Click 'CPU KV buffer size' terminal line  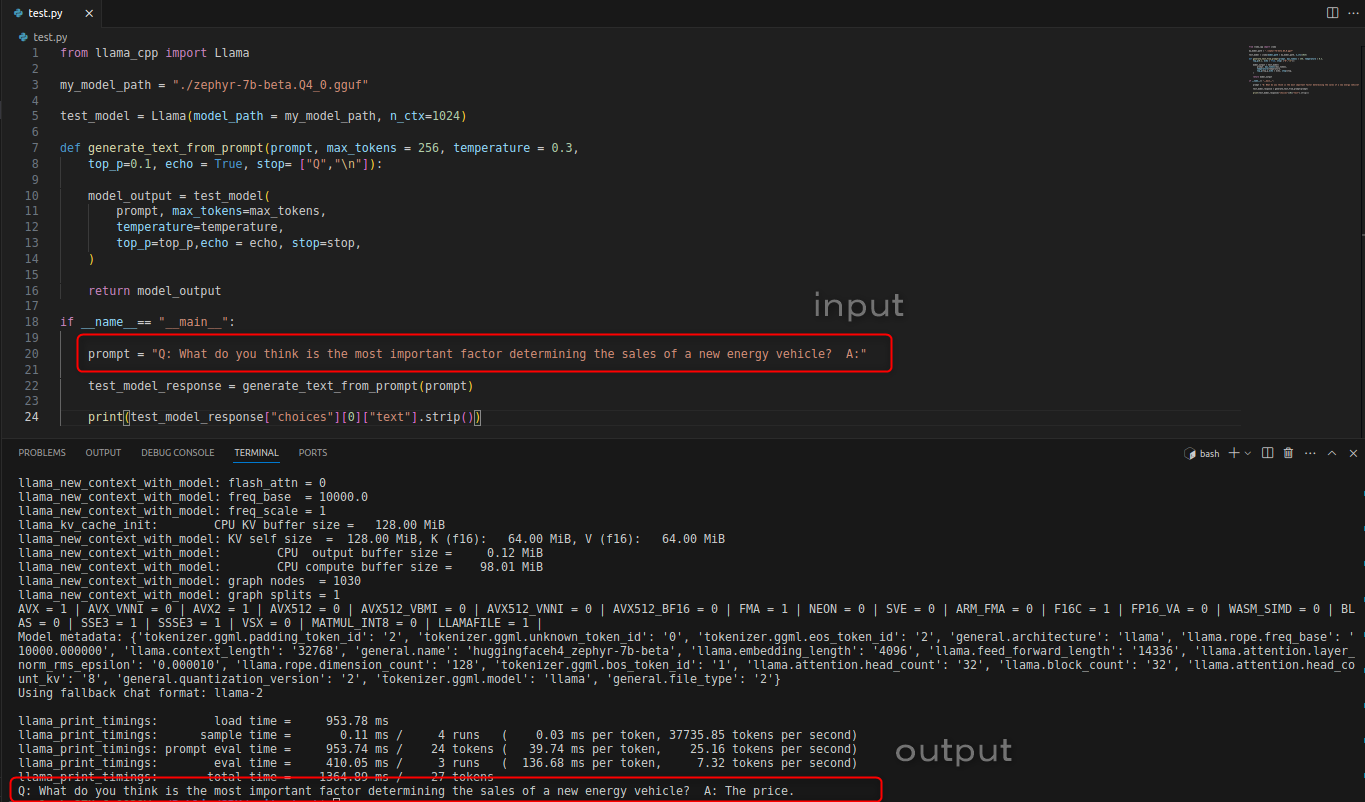[x=232, y=524]
